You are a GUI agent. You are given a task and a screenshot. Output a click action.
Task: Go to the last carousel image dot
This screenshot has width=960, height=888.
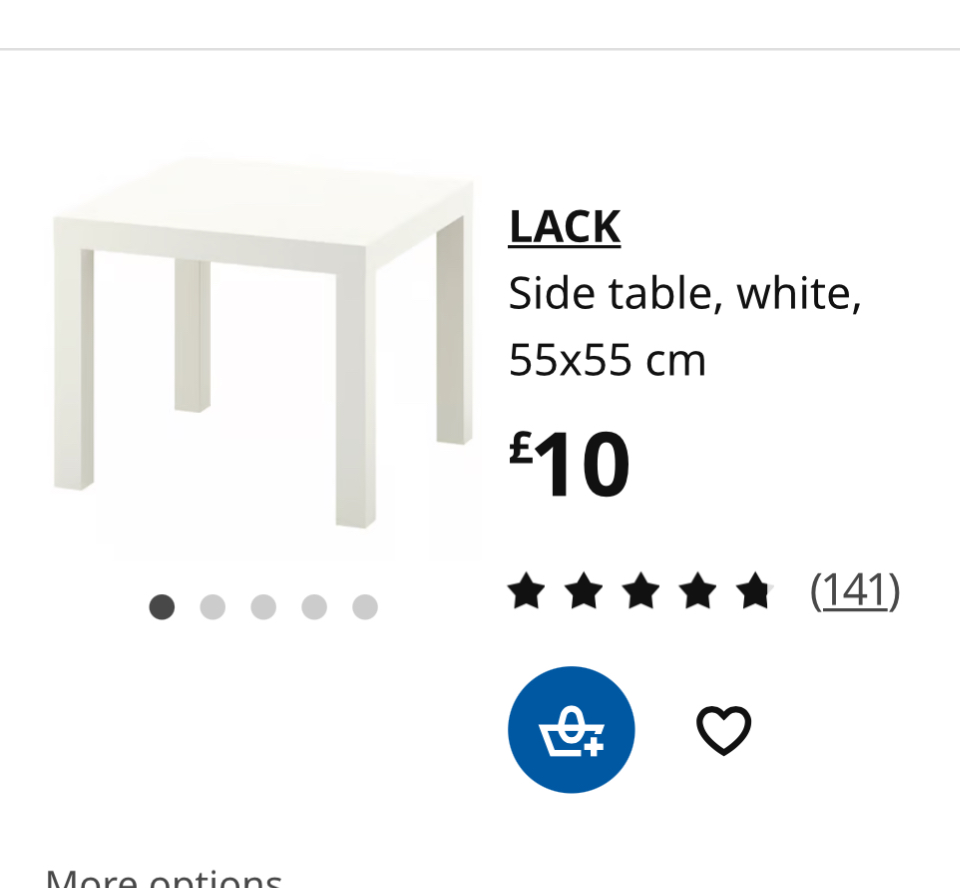coord(365,607)
